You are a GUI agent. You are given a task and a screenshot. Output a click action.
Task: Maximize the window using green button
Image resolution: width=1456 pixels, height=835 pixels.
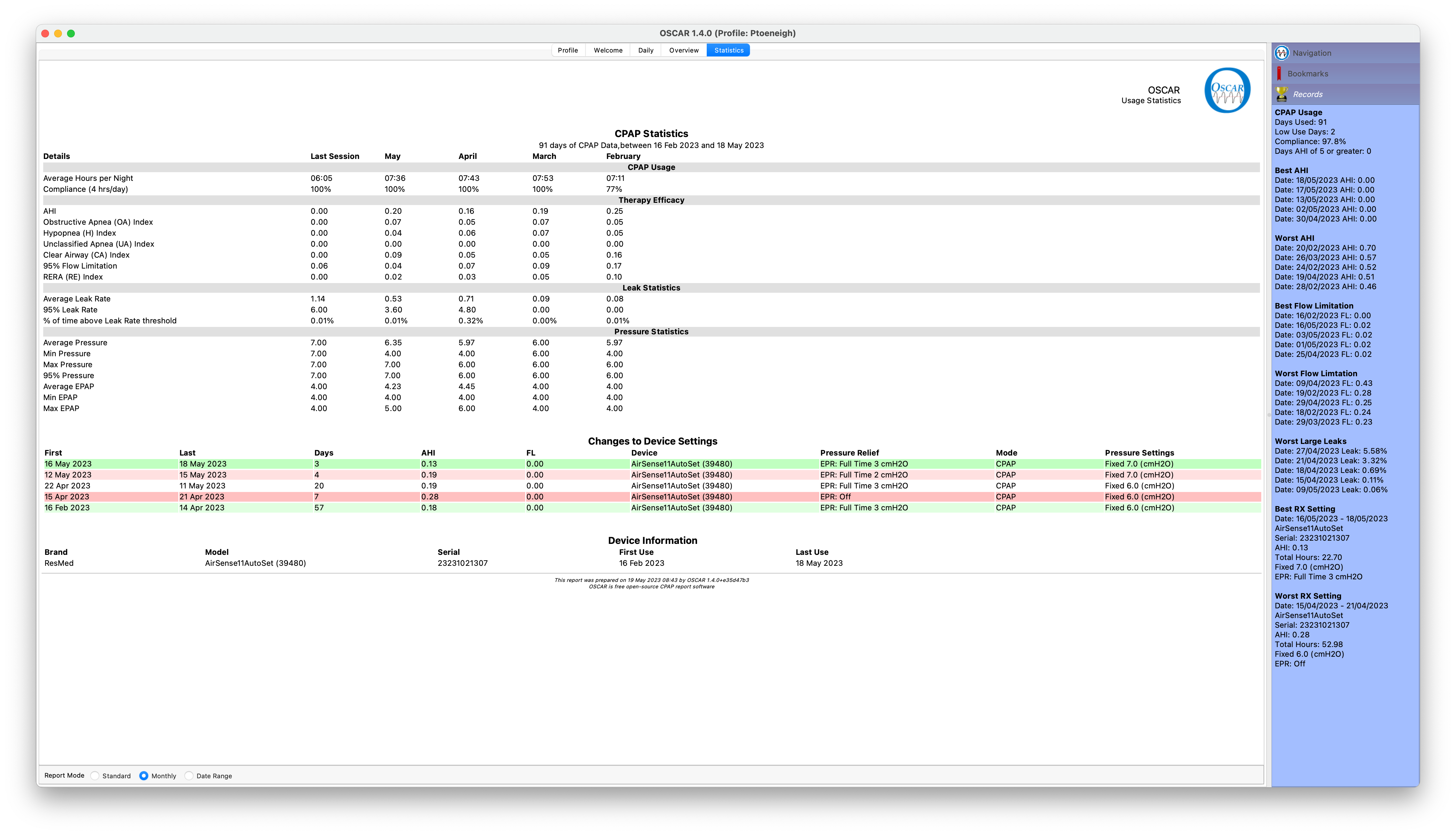[71, 33]
